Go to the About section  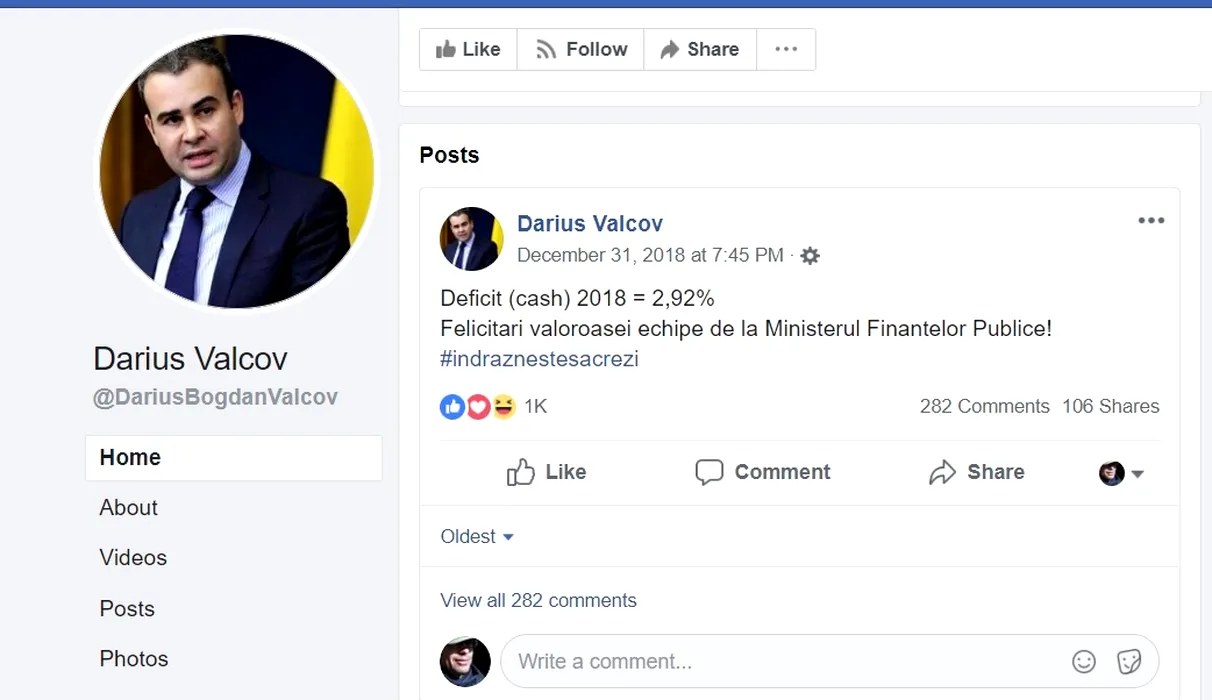[129, 508]
